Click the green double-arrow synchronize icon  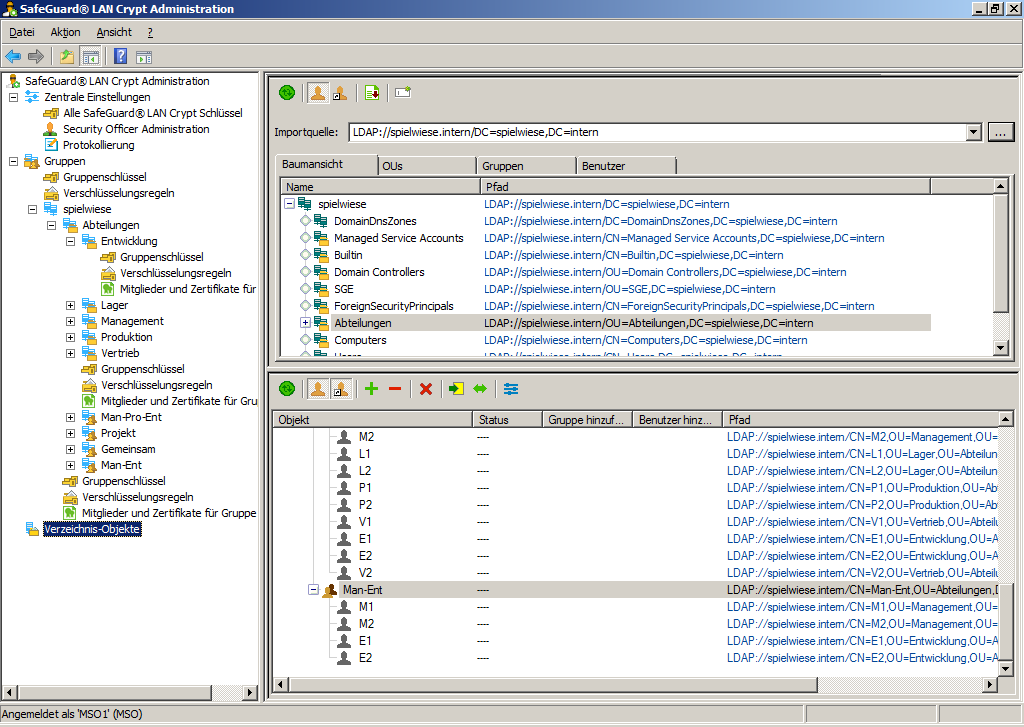click(480, 389)
